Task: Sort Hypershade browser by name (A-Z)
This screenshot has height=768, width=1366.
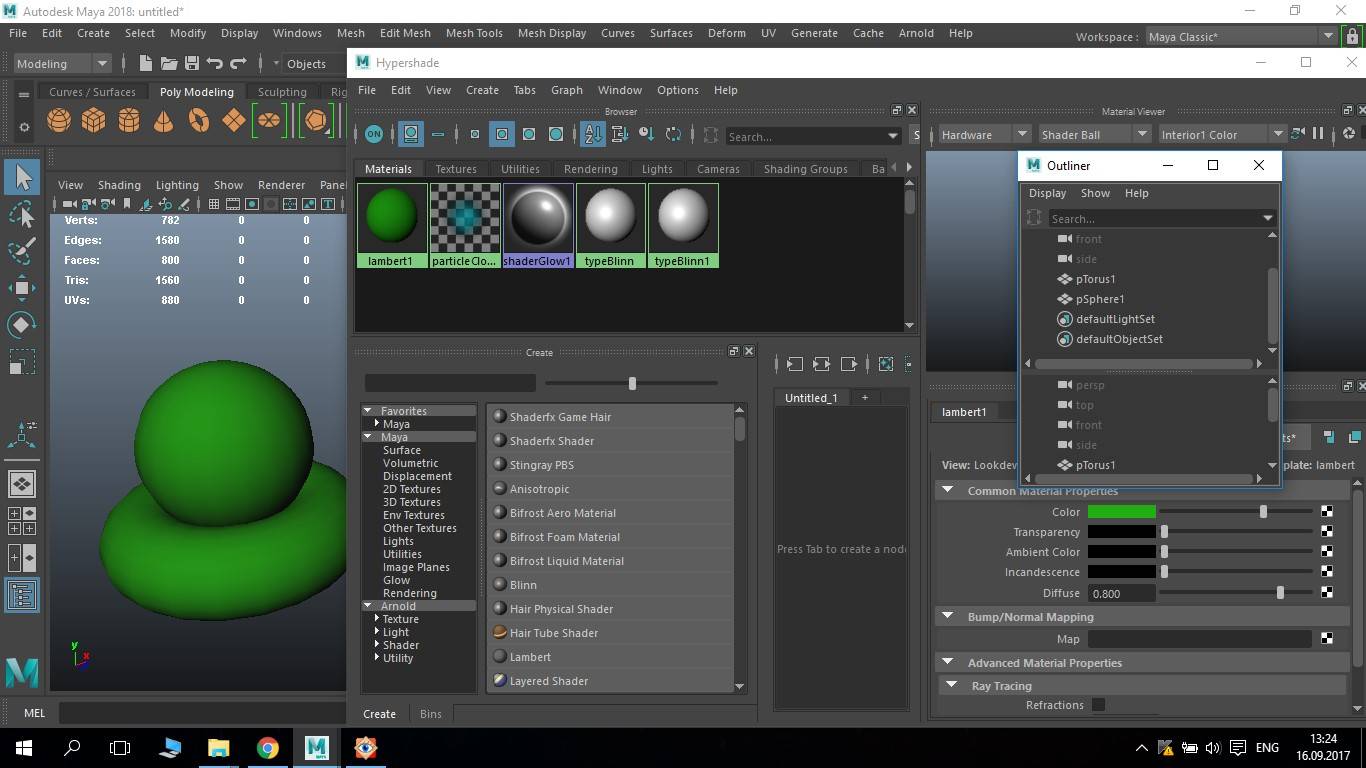Action: (x=593, y=134)
